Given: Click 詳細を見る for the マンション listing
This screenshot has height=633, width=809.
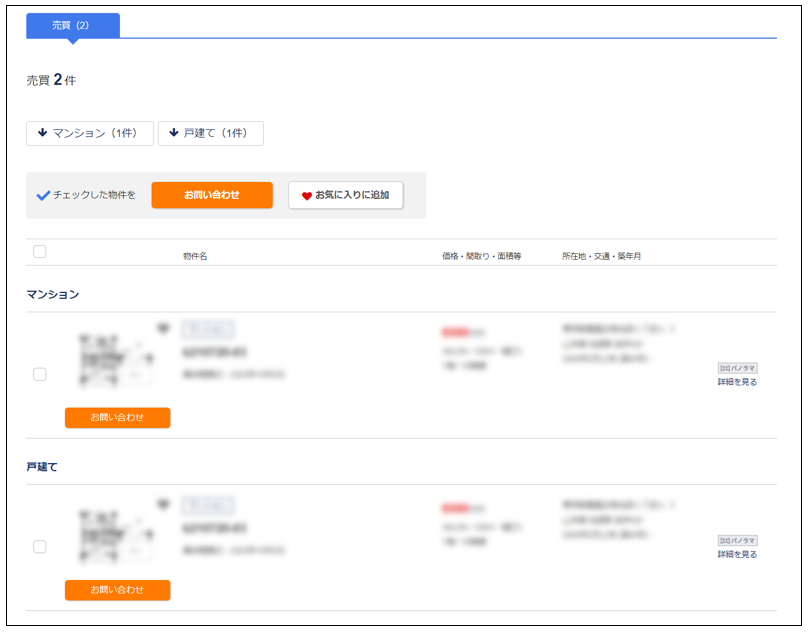Looking at the screenshot, I should click(737, 382).
